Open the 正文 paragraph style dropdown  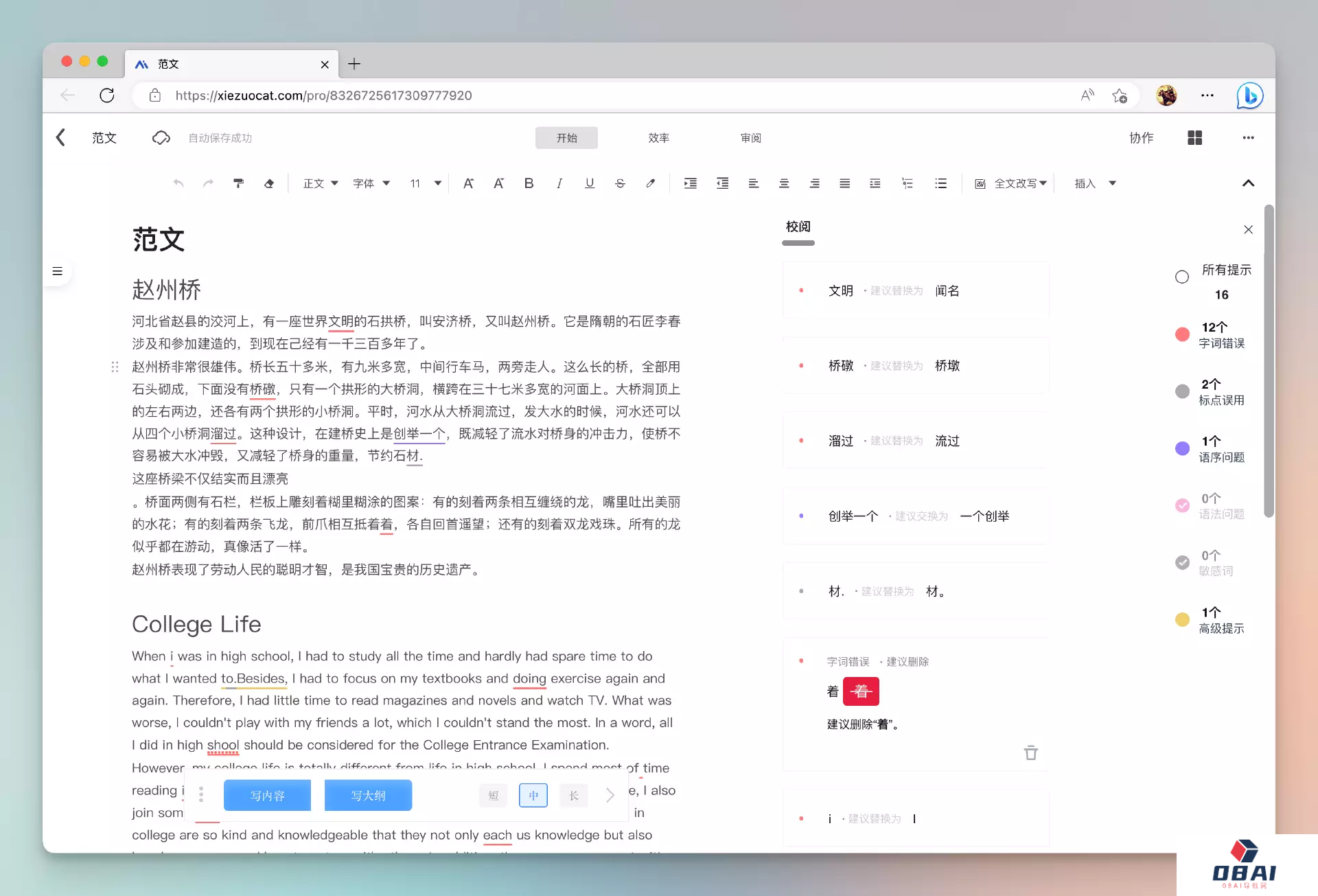pyautogui.click(x=321, y=183)
